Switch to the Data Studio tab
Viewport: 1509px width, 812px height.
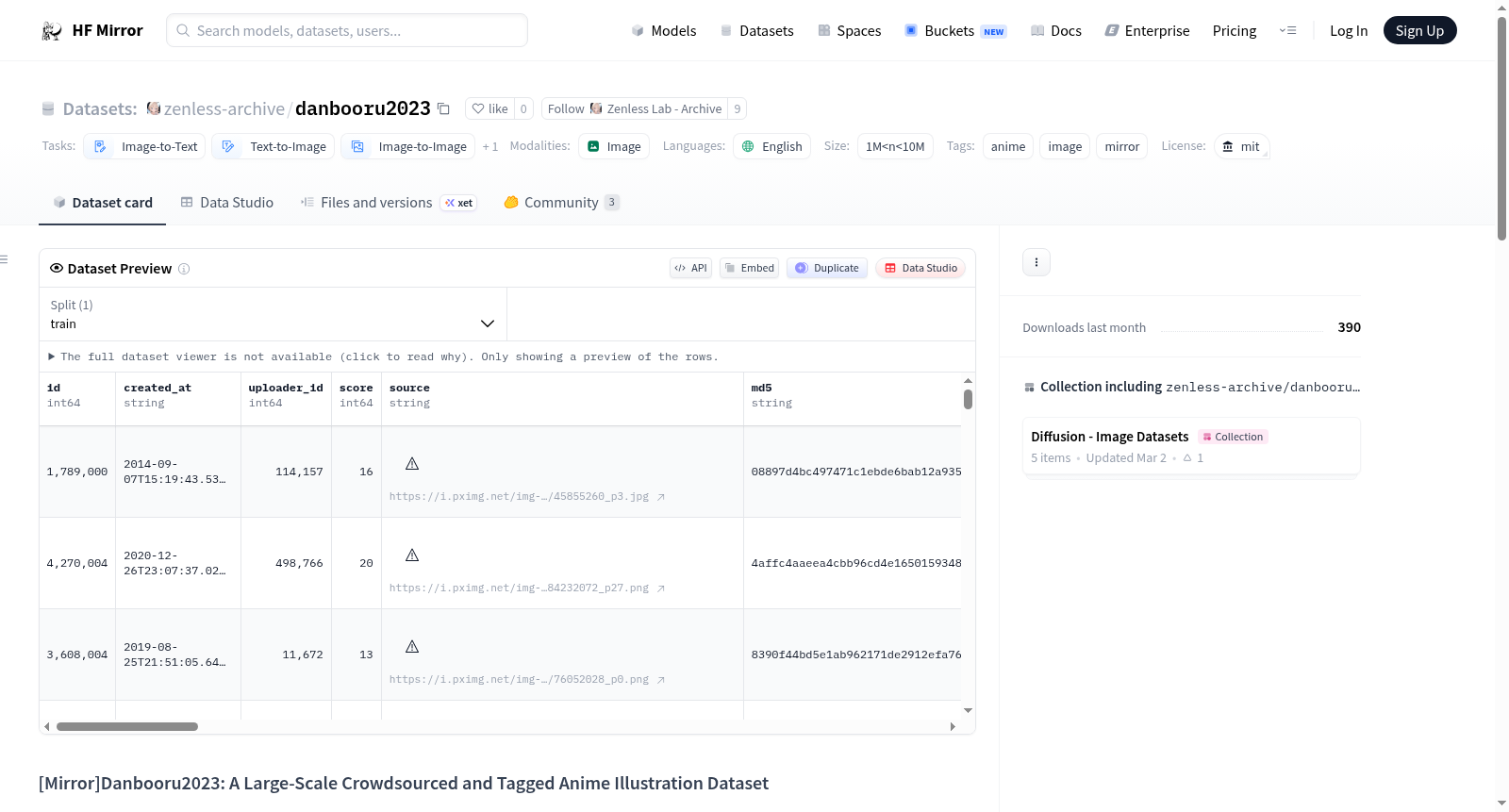tap(227, 203)
